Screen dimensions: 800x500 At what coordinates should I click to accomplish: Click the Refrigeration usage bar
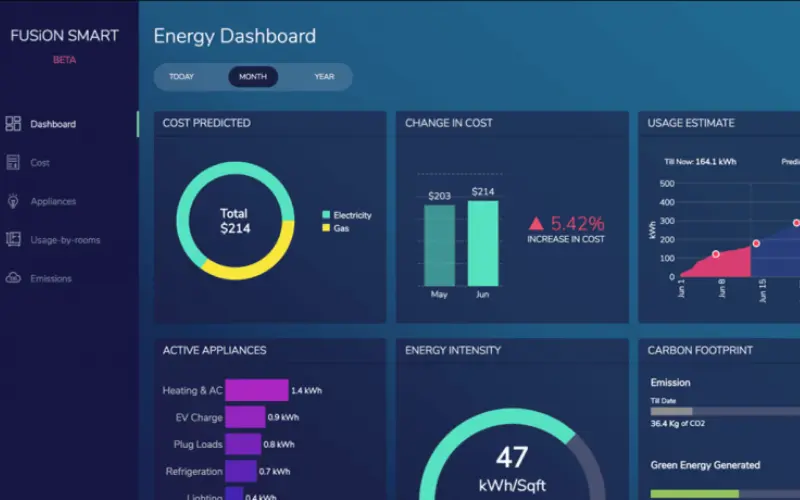(x=240, y=471)
